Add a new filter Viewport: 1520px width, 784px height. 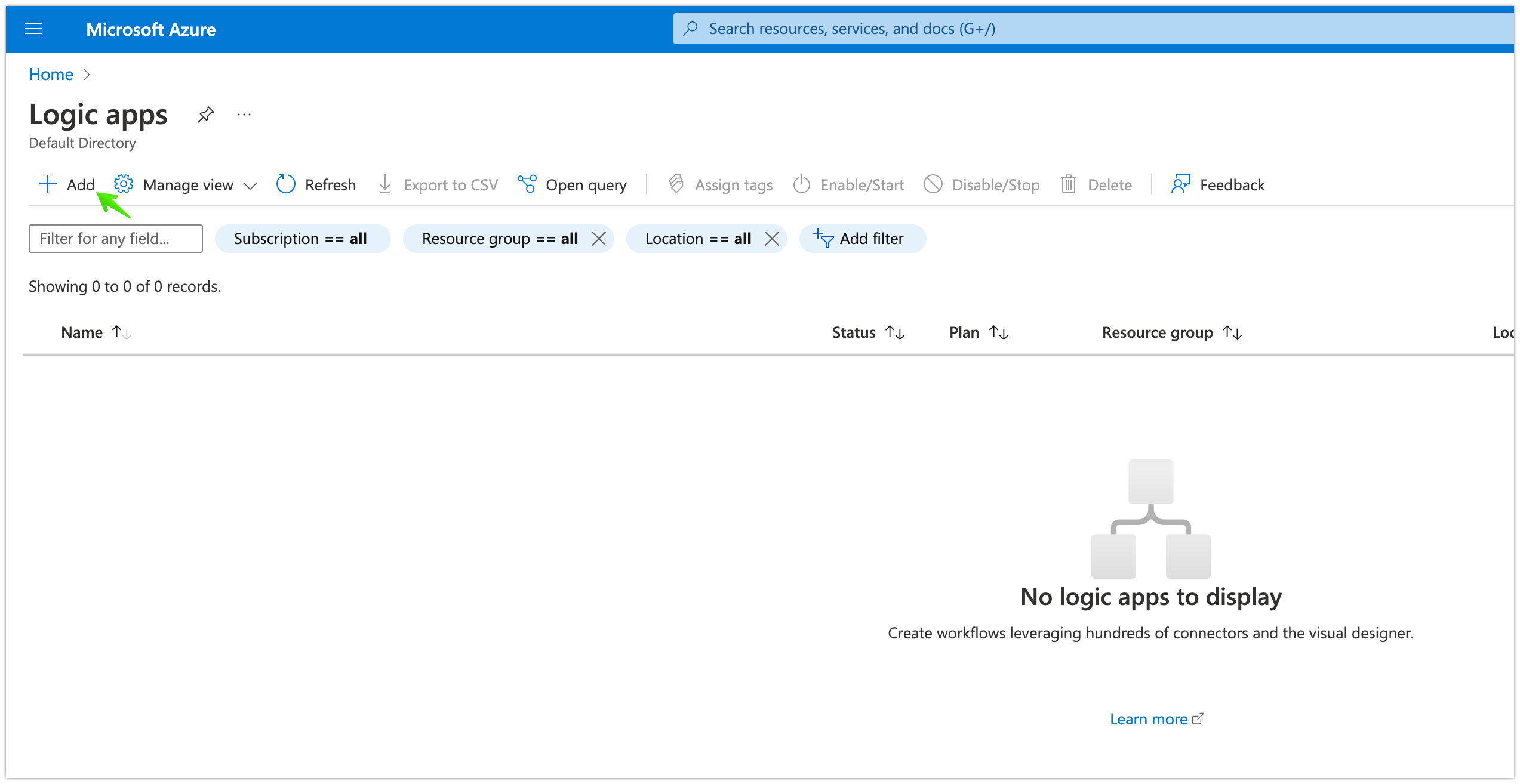coord(863,239)
